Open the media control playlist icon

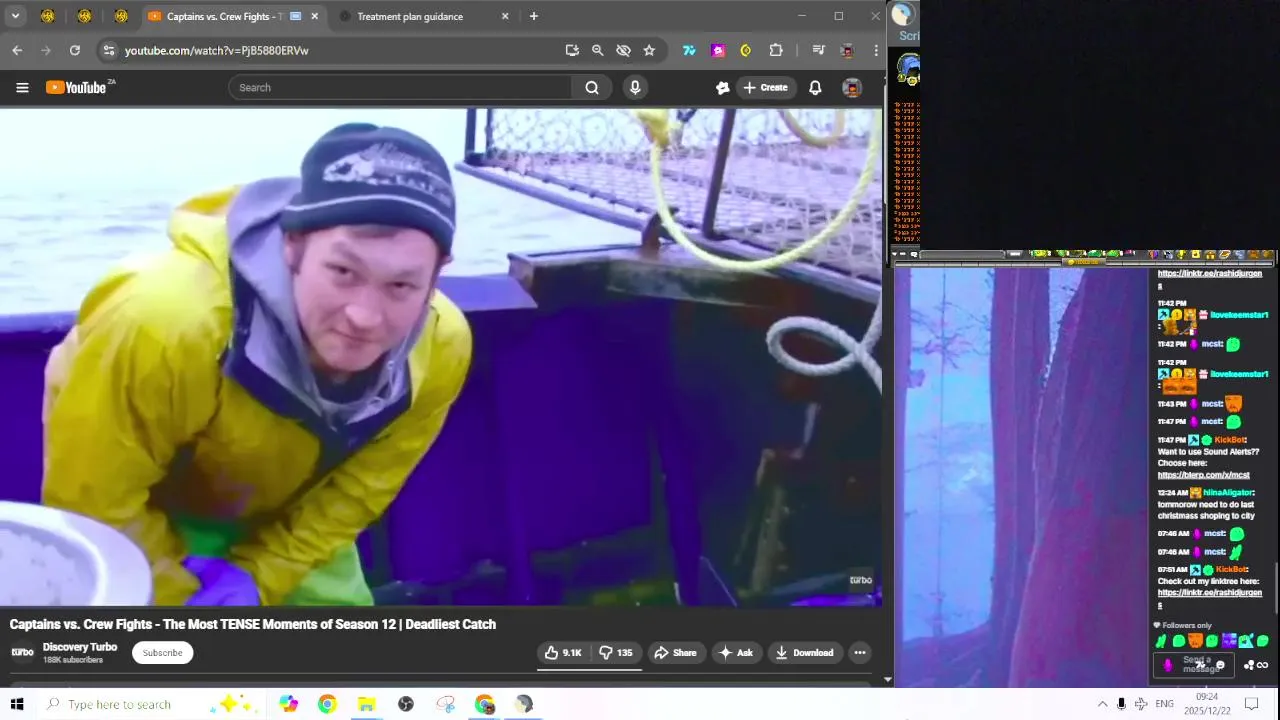818,50
